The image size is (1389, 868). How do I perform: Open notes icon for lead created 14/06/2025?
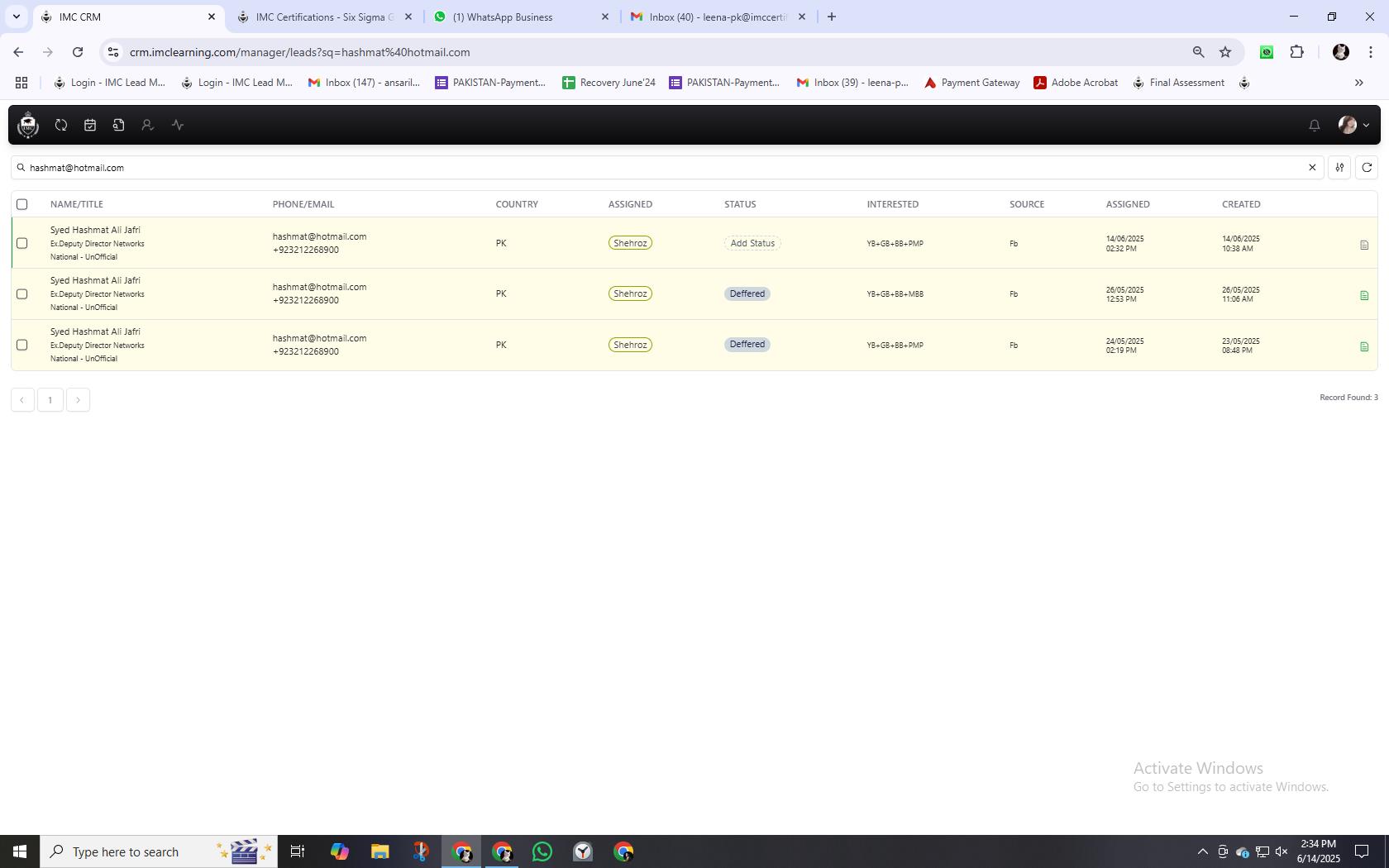coord(1364,245)
